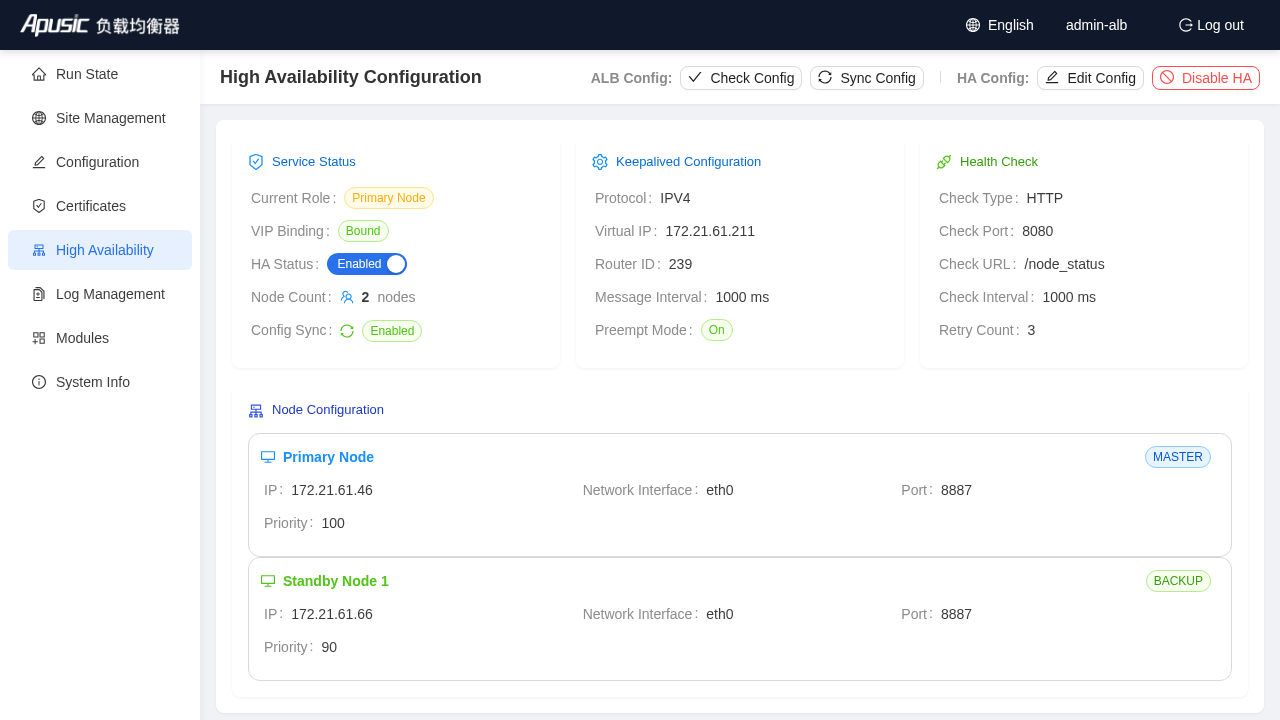Click the Standby Node 1 monitor icon
Image resolution: width=1280 pixels, height=720 pixels.
click(x=268, y=581)
